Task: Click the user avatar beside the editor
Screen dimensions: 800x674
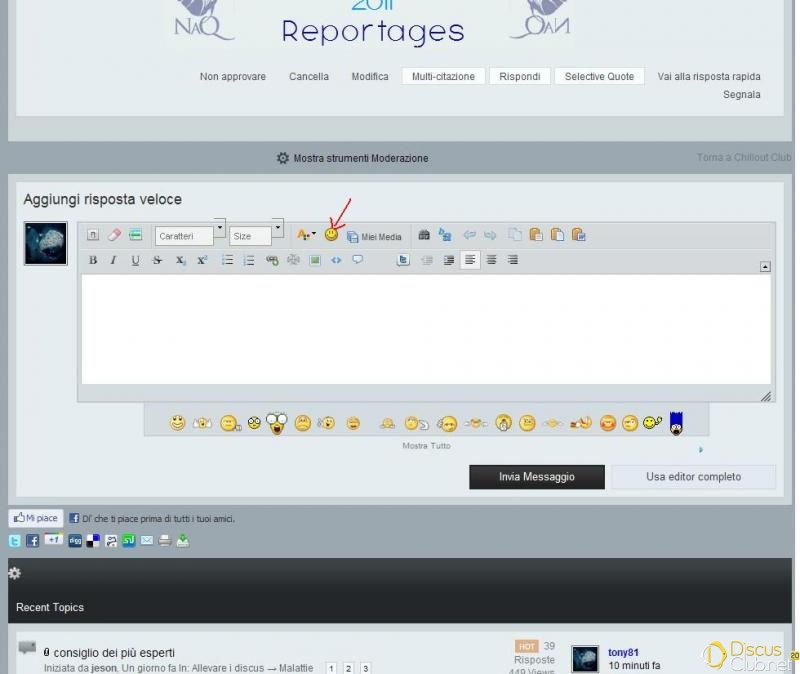Action: (x=45, y=243)
